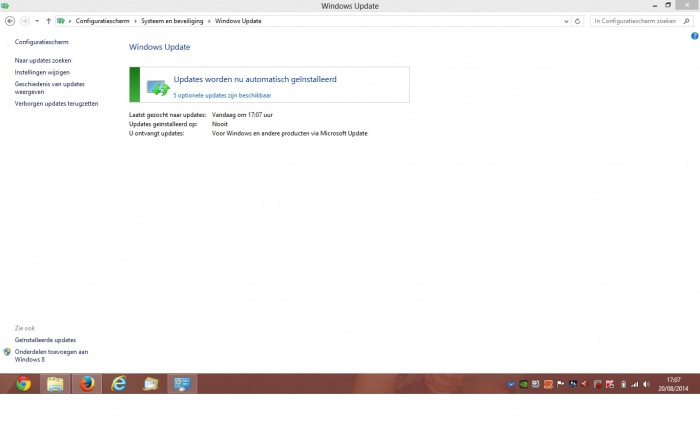Open File Explorer from the taskbar
This screenshot has height=437, width=700.
55,384
